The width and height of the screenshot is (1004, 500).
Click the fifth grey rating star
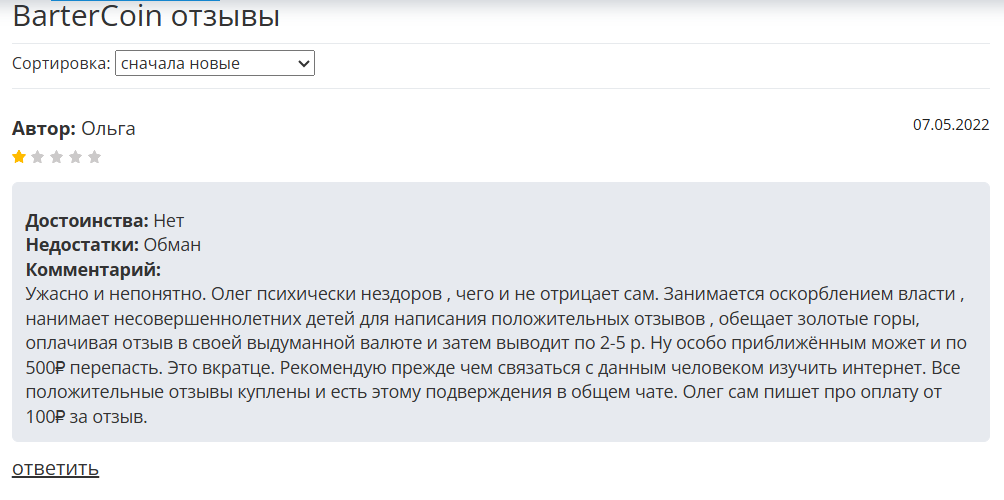pos(94,157)
